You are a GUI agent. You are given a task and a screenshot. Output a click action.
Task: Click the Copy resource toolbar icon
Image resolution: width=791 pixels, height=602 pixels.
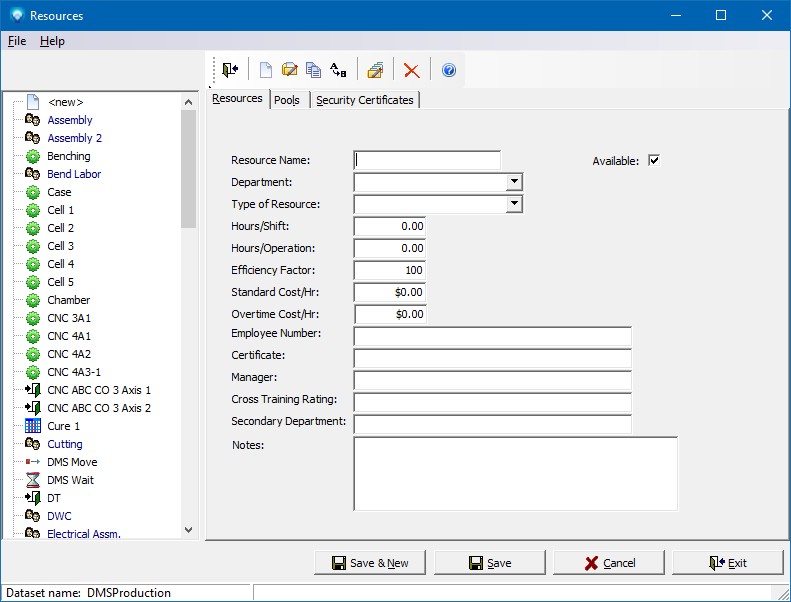pyautogui.click(x=314, y=70)
